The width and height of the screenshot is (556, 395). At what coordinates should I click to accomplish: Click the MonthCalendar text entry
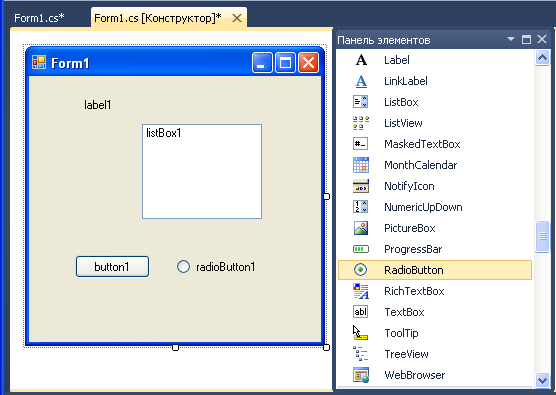coord(421,165)
